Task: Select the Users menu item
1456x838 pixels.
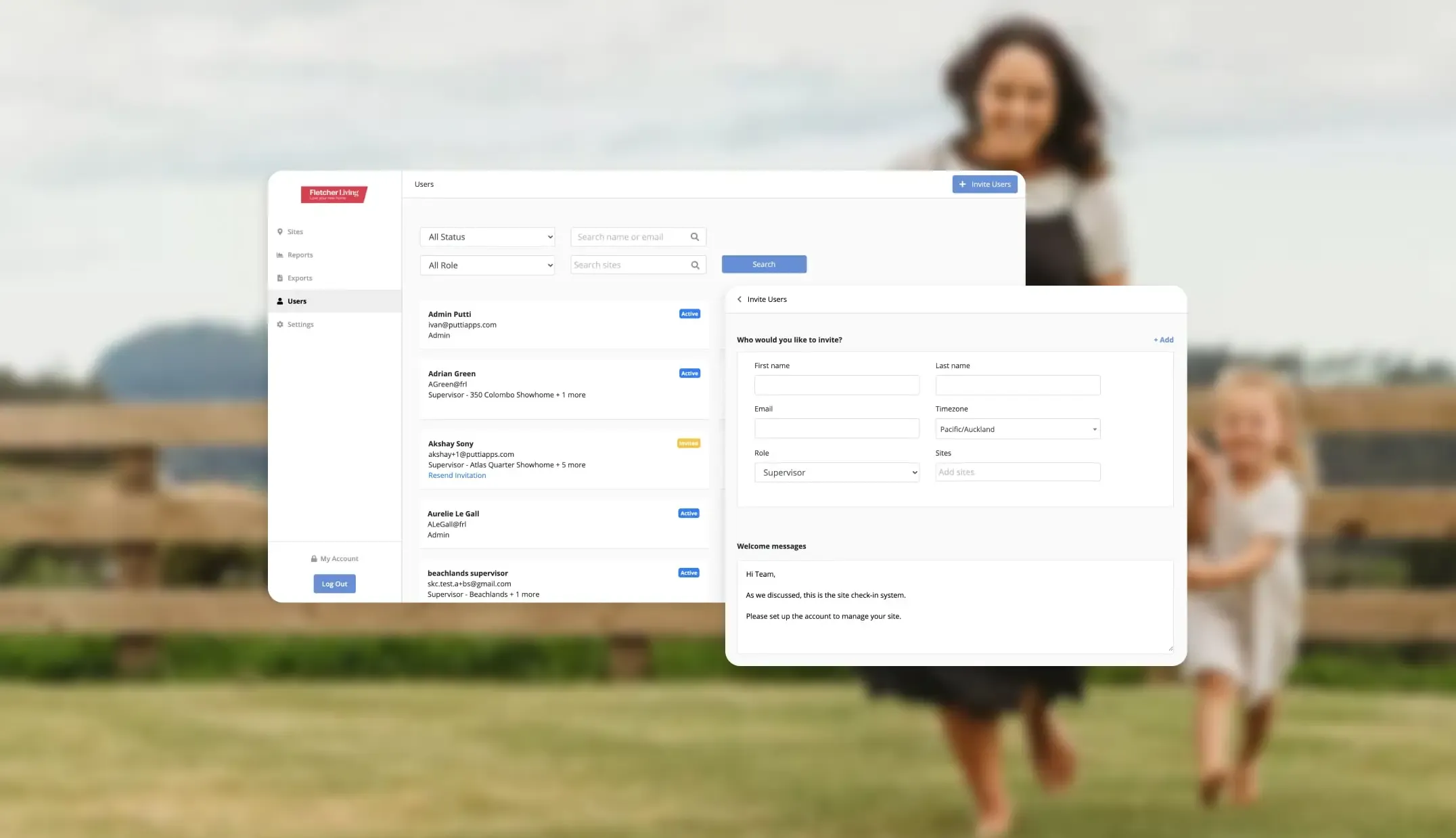Action: pos(334,301)
